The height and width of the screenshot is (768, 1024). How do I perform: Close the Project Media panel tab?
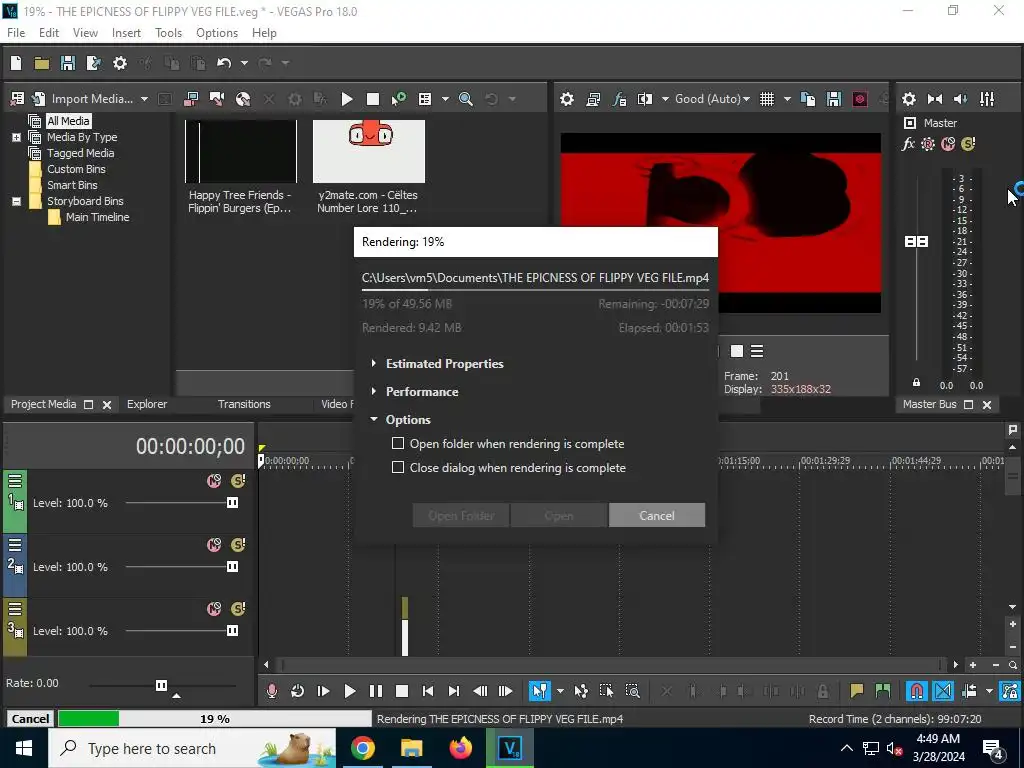click(107, 405)
